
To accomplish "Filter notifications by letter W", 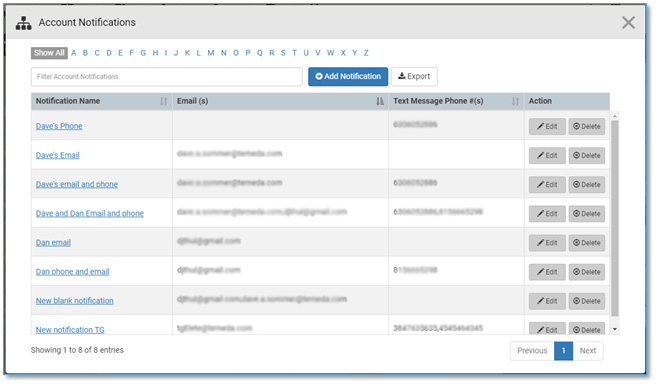I will 331,53.
